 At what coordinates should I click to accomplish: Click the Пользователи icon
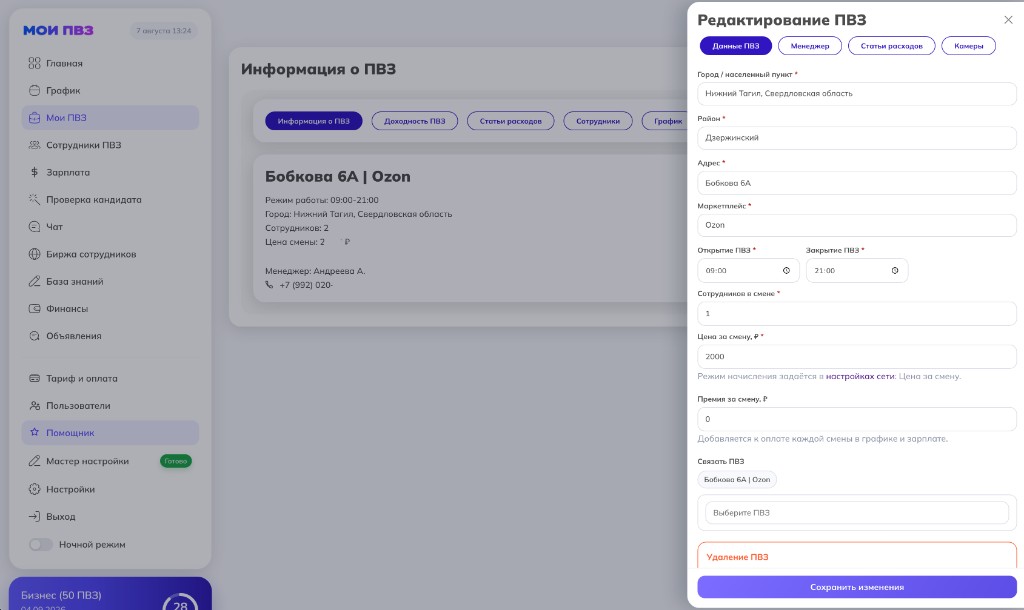coord(35,406)
